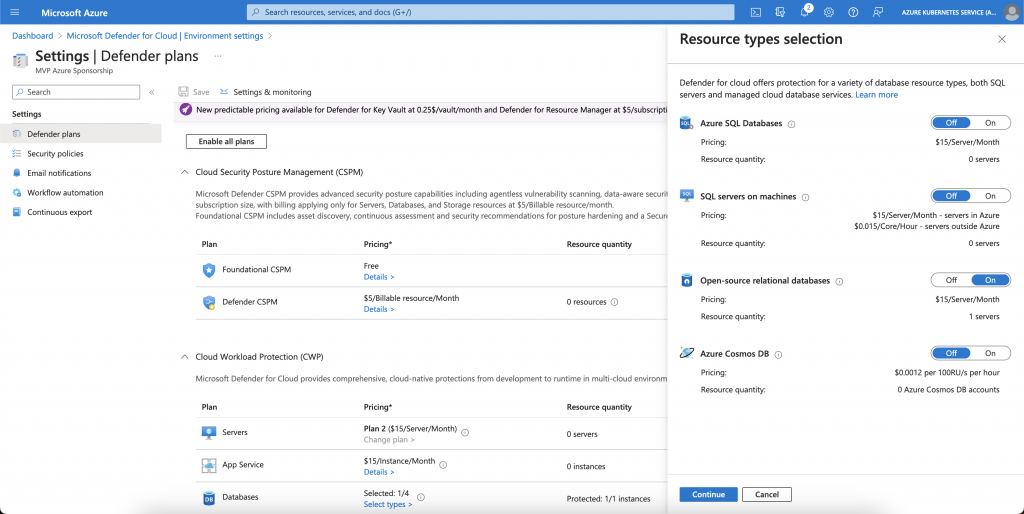Switch Azure Cosmos DB slider to On
This screenshot has width=1024, height=514.
(990, 353)
